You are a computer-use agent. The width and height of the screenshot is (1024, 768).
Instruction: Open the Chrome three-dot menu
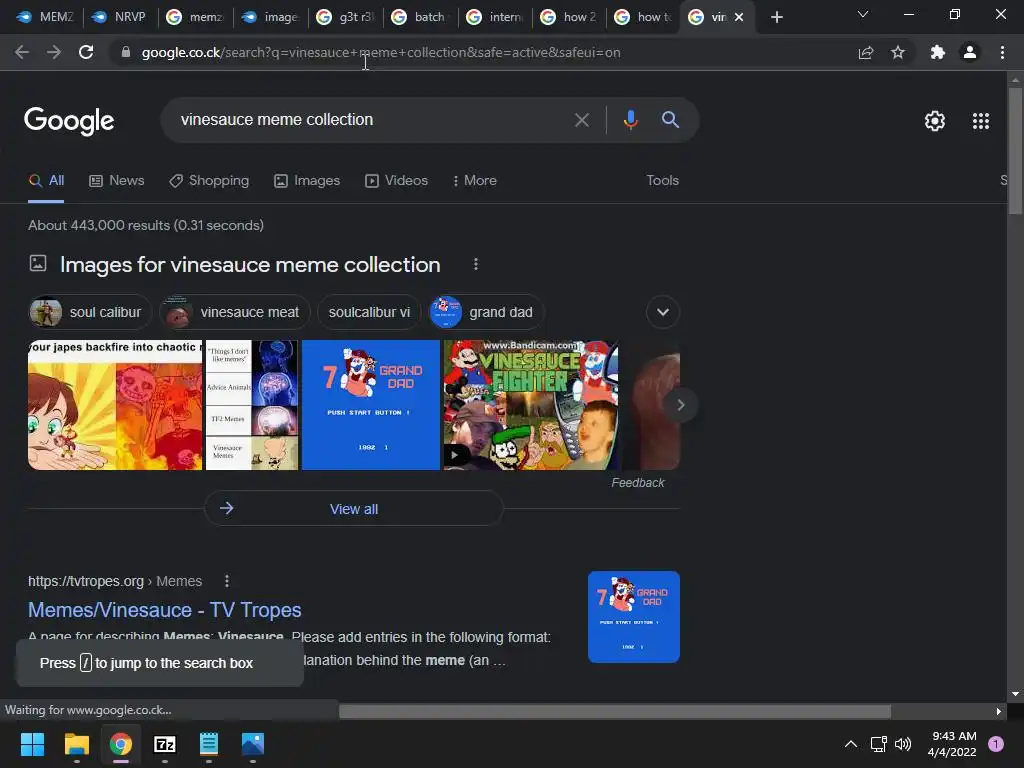coord(1002,52)
